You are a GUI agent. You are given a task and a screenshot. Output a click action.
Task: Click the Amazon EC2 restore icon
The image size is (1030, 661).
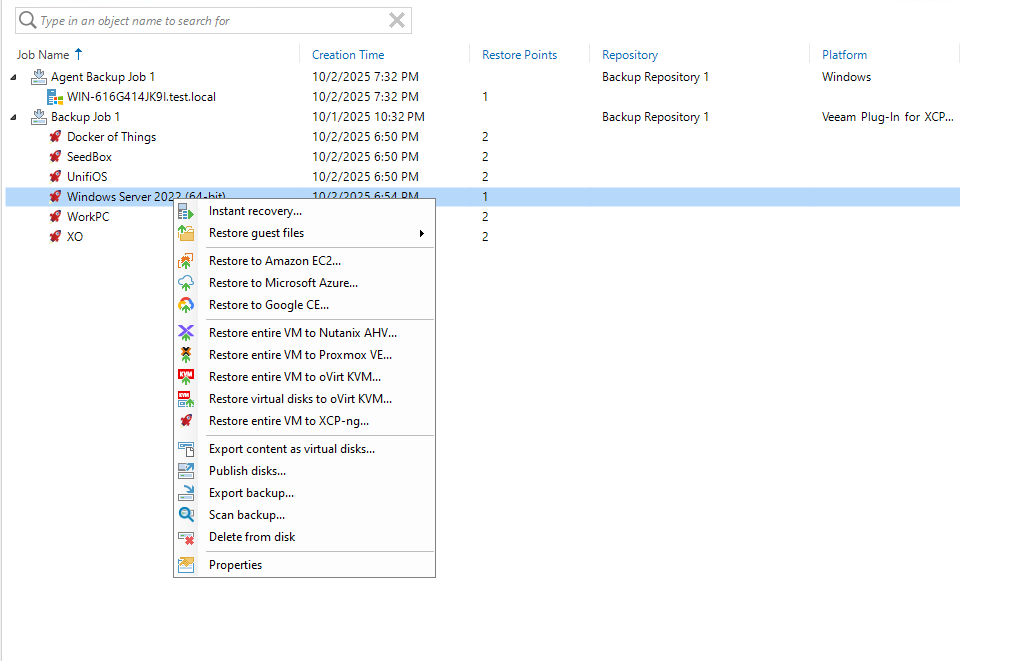(x=186, y=261)
